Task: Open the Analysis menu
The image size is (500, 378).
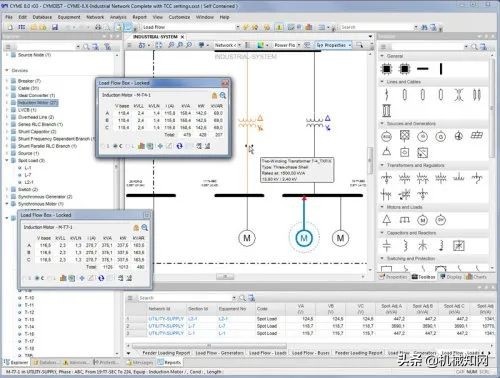Action: (x=118, y=17)
